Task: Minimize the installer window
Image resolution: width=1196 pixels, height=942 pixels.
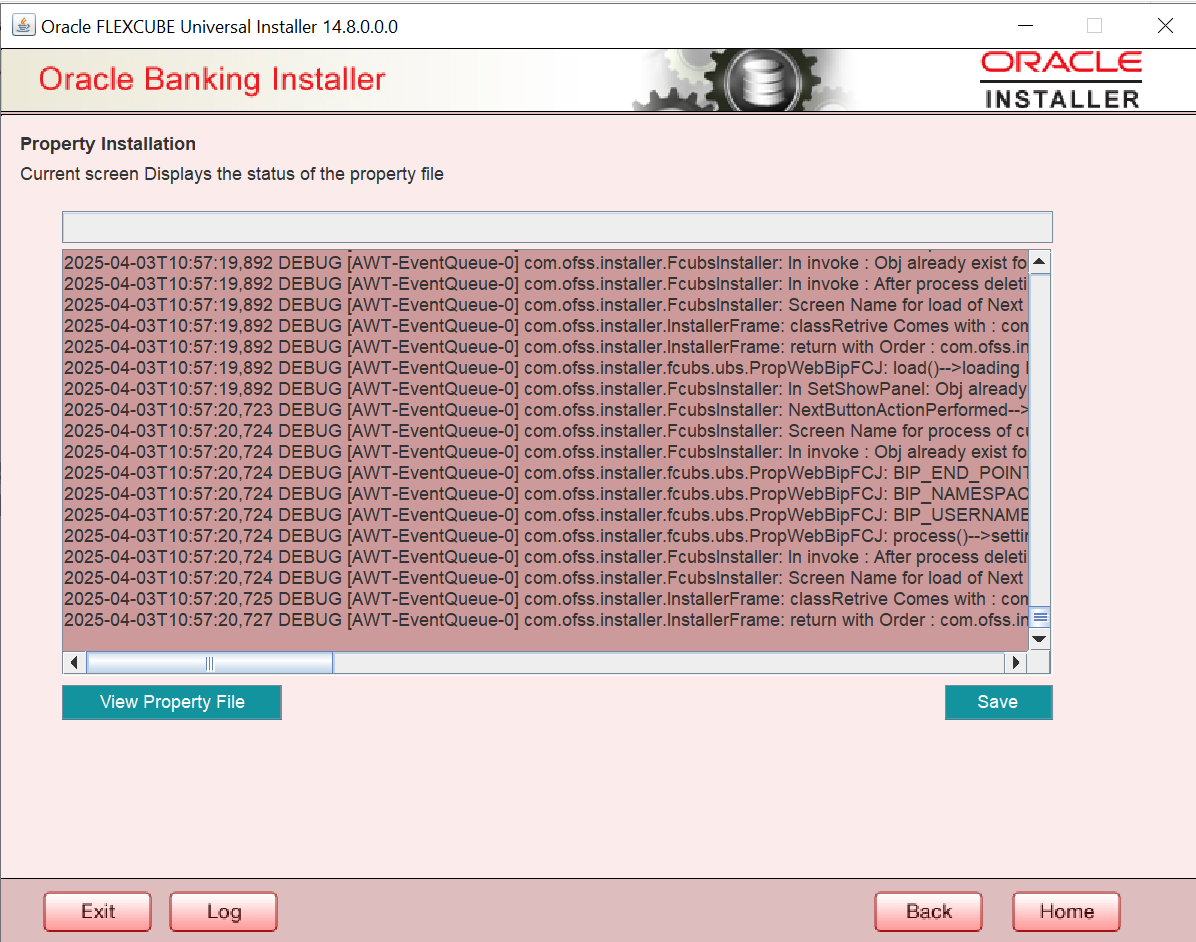Action: [x=1026, y=26]
